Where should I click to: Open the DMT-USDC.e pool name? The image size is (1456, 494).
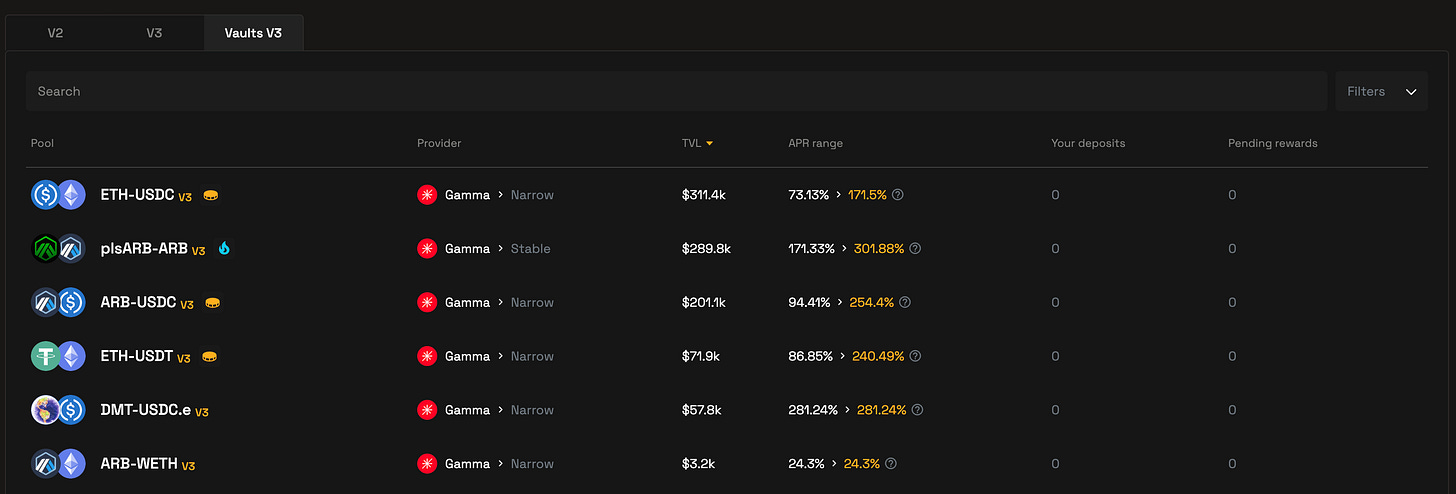[x=146, y=410]
